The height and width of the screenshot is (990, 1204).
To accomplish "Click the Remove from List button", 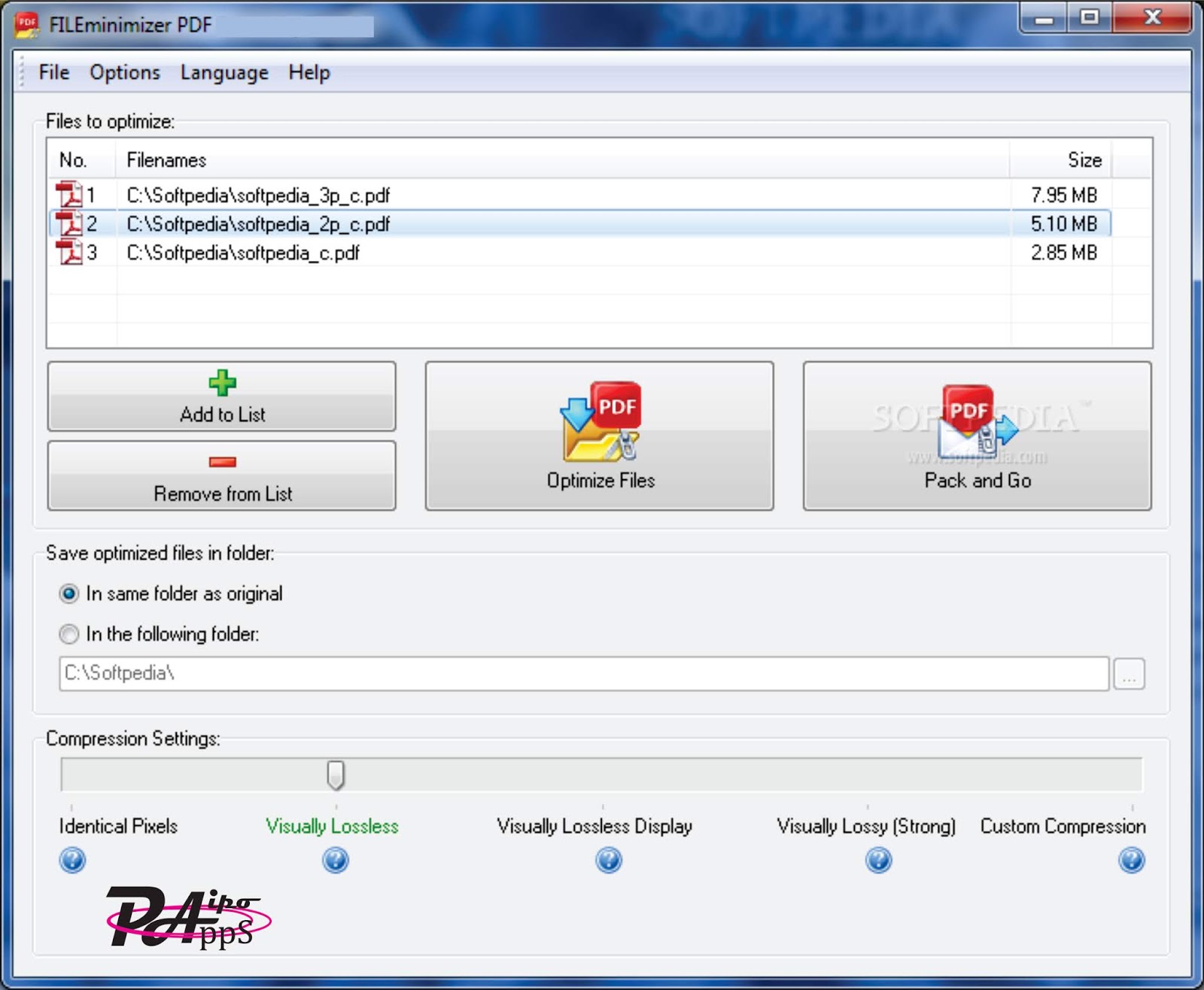I will coord(222,475).
